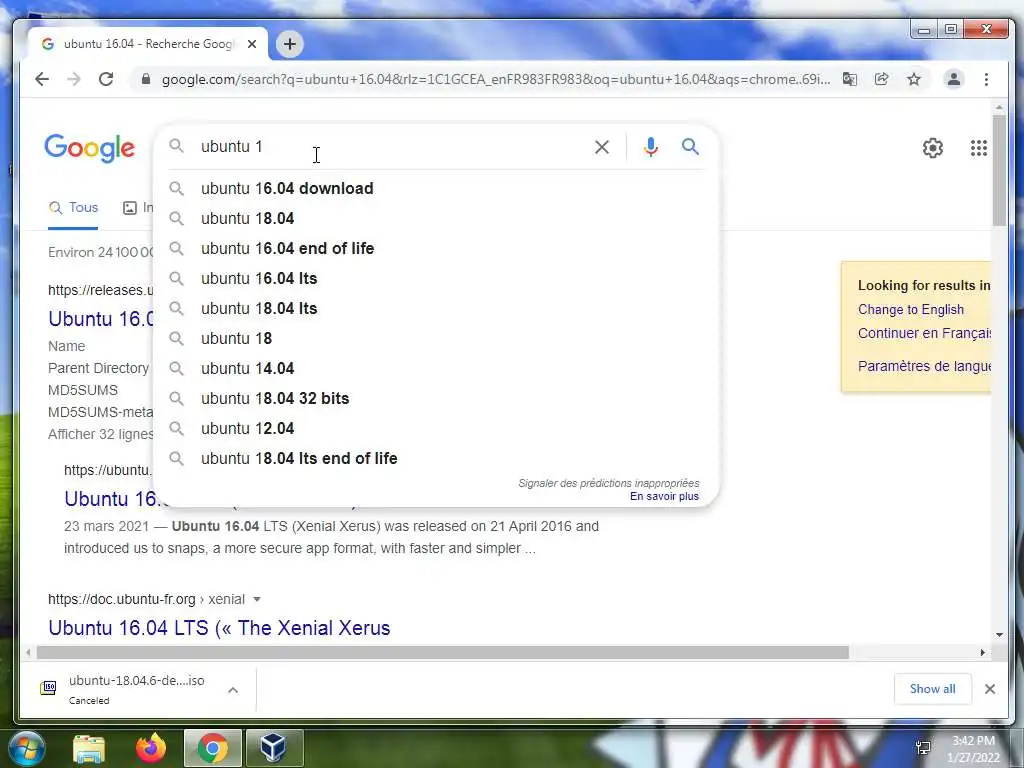Clear the search box with the X

point(601,147)
